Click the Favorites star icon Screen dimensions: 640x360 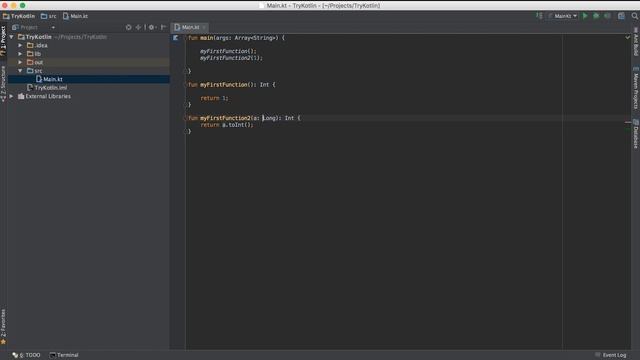click(x=3, y=342)
